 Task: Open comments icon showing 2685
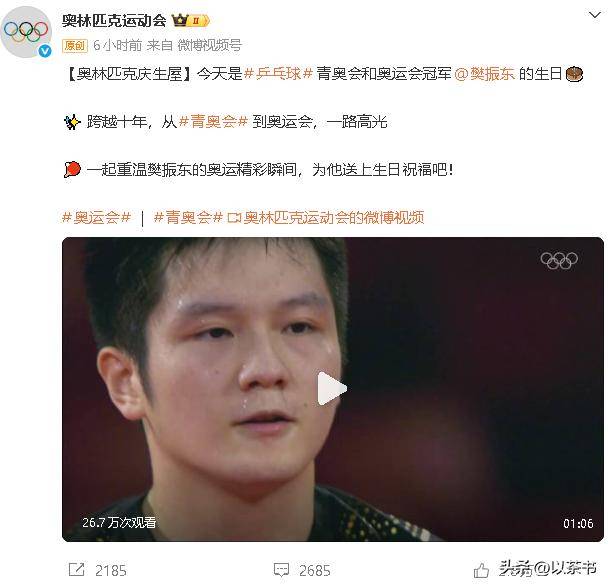click(281, 570)
